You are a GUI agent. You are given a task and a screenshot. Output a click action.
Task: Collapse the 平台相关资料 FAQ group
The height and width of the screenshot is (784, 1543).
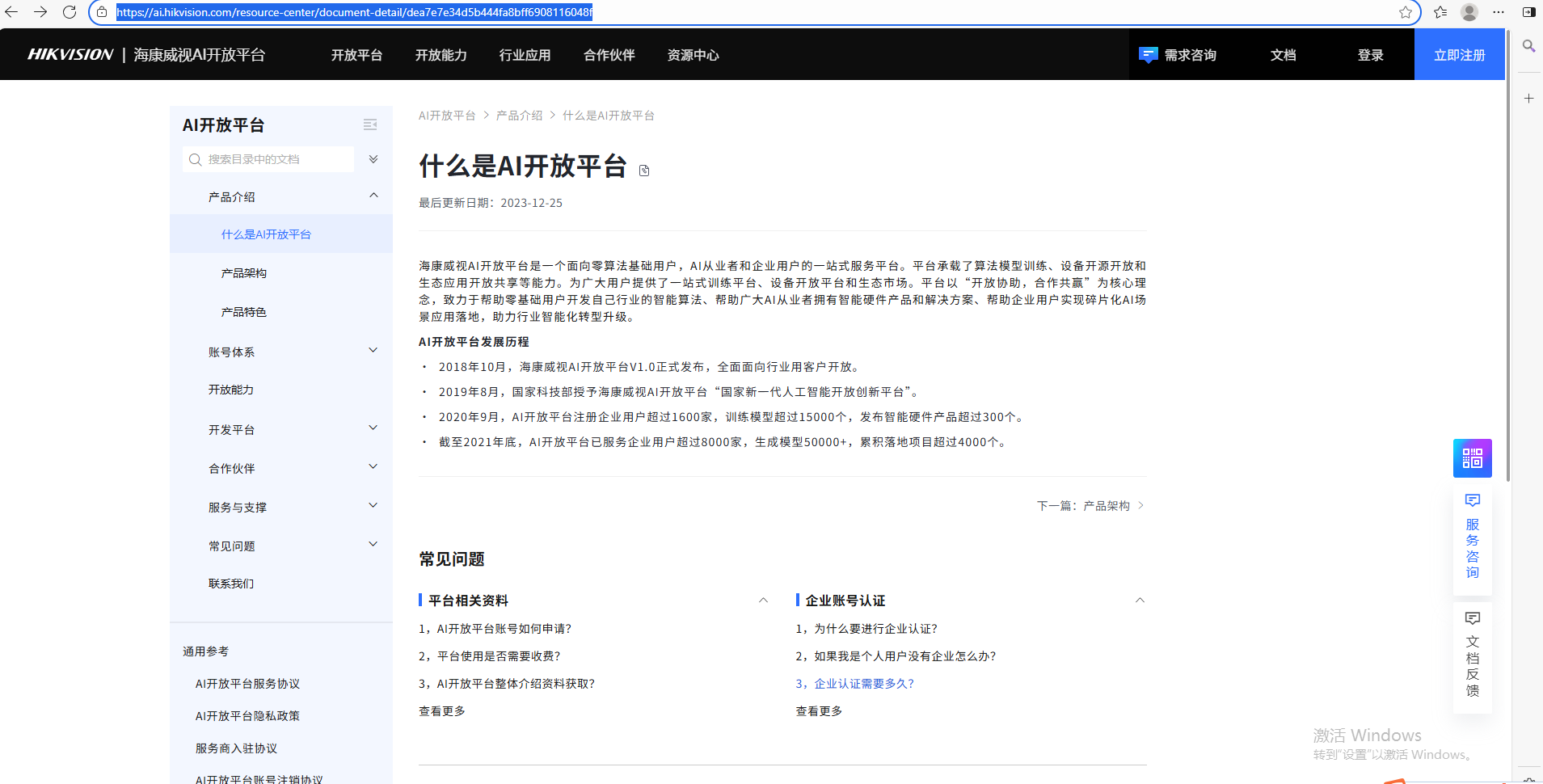[763, 601]
